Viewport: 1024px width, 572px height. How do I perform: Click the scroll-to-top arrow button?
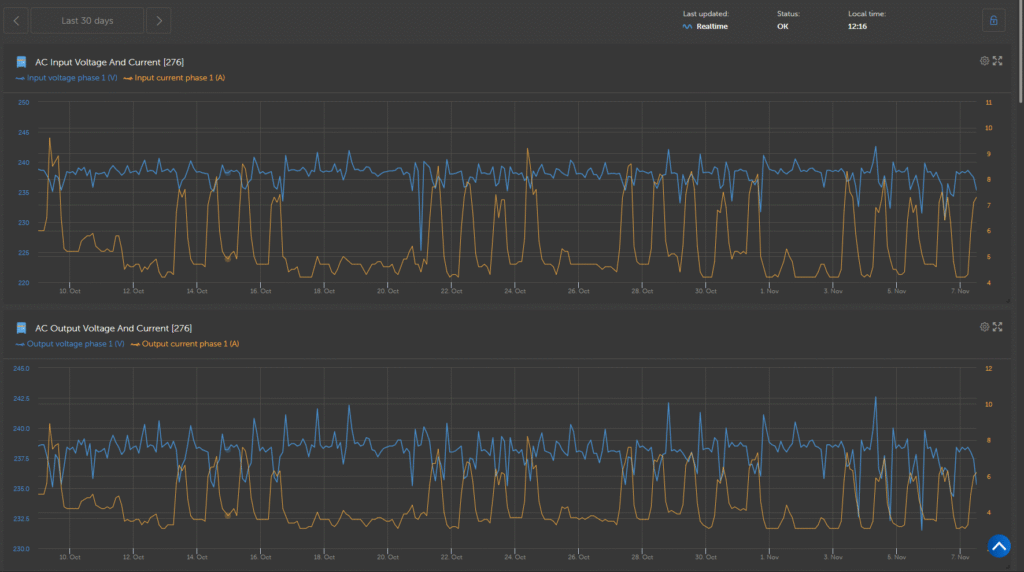point(999,546)
